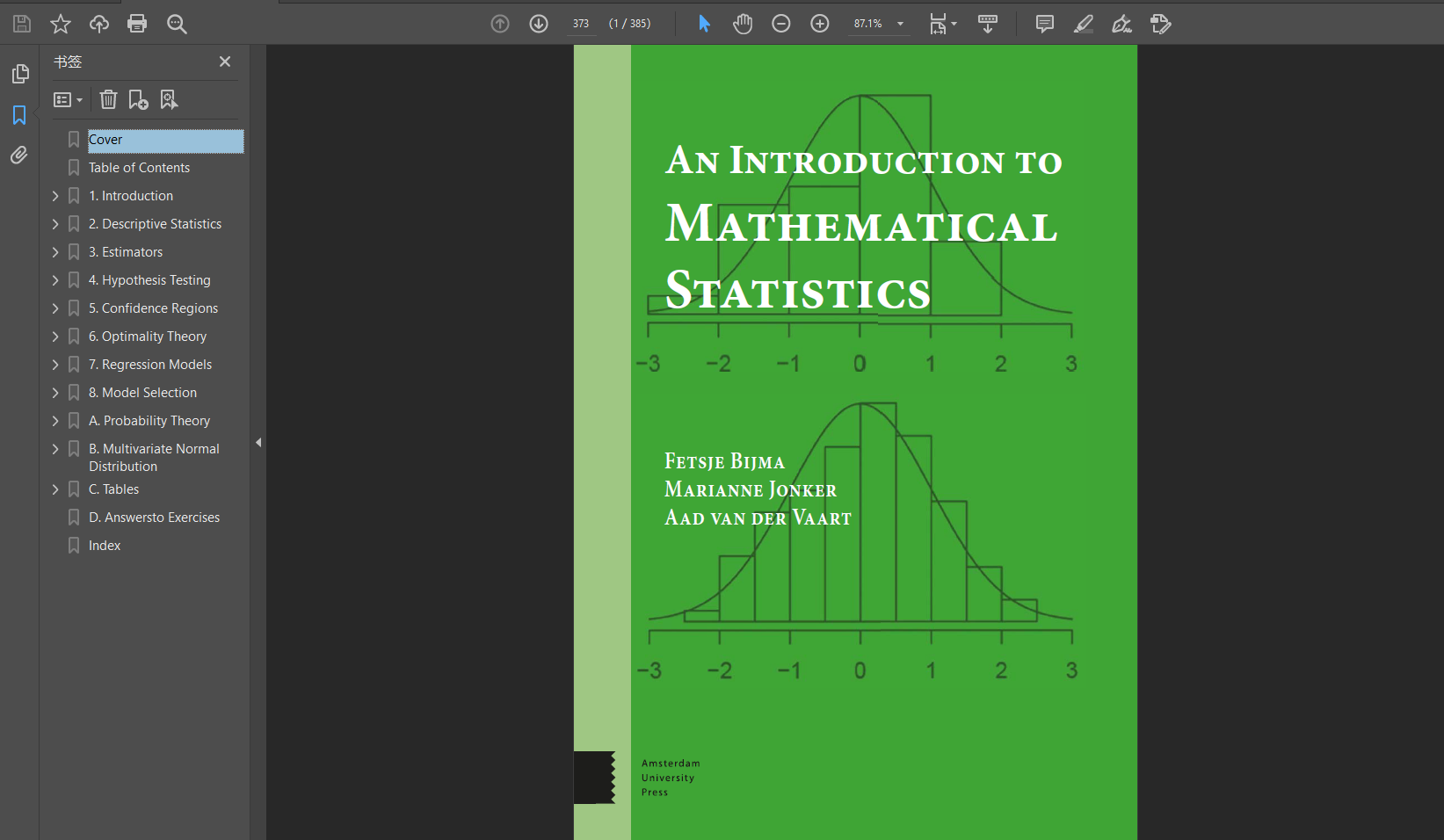
Task: Expand the A. Probability Theory bookmark
Action: pos(55,421)
